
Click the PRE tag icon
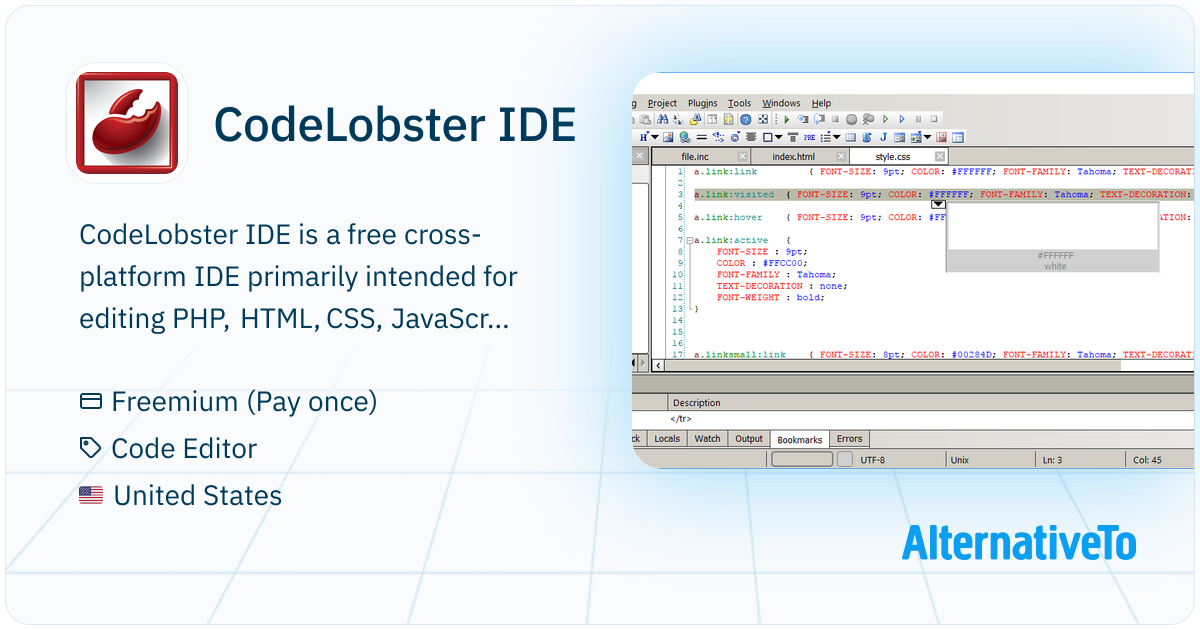[x=809, y=137]
